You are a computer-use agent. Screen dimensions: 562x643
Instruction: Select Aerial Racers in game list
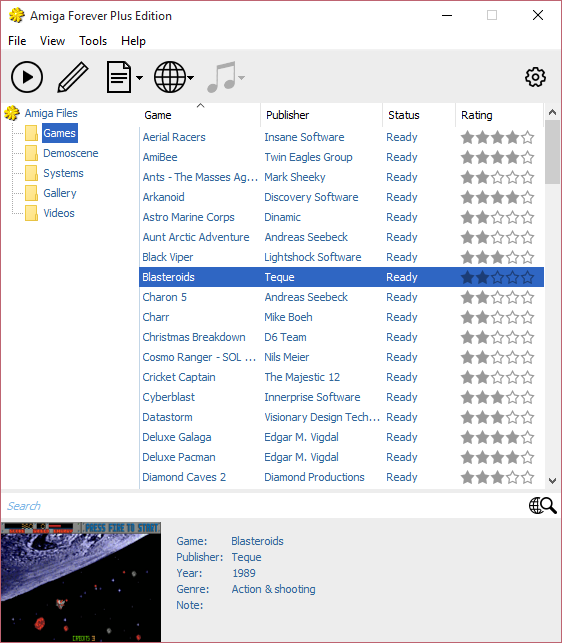pos(342,137)
